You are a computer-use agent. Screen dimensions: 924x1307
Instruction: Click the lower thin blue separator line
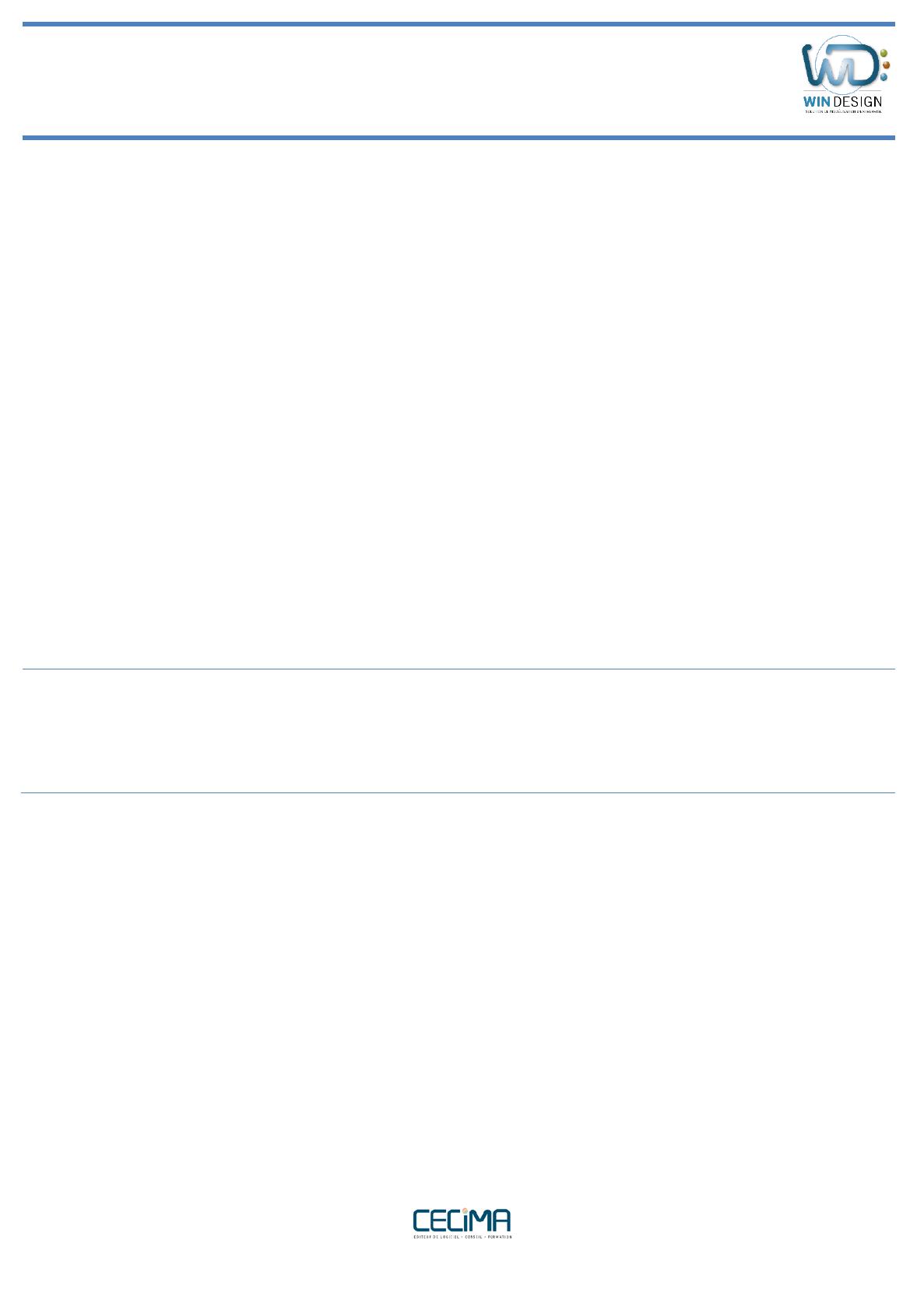pos(458,792)
